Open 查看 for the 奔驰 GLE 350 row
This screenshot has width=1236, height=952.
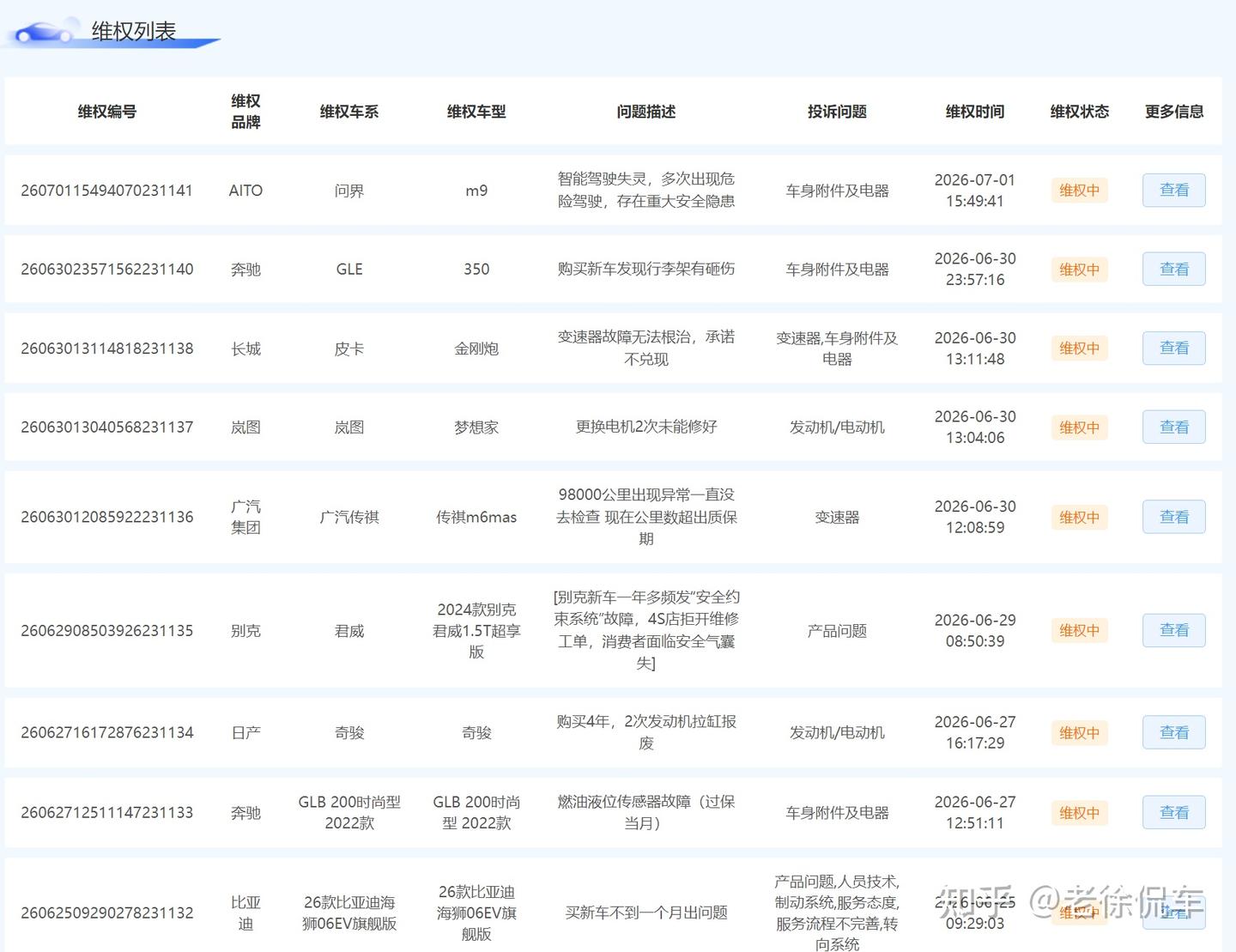coord(1173,269)
